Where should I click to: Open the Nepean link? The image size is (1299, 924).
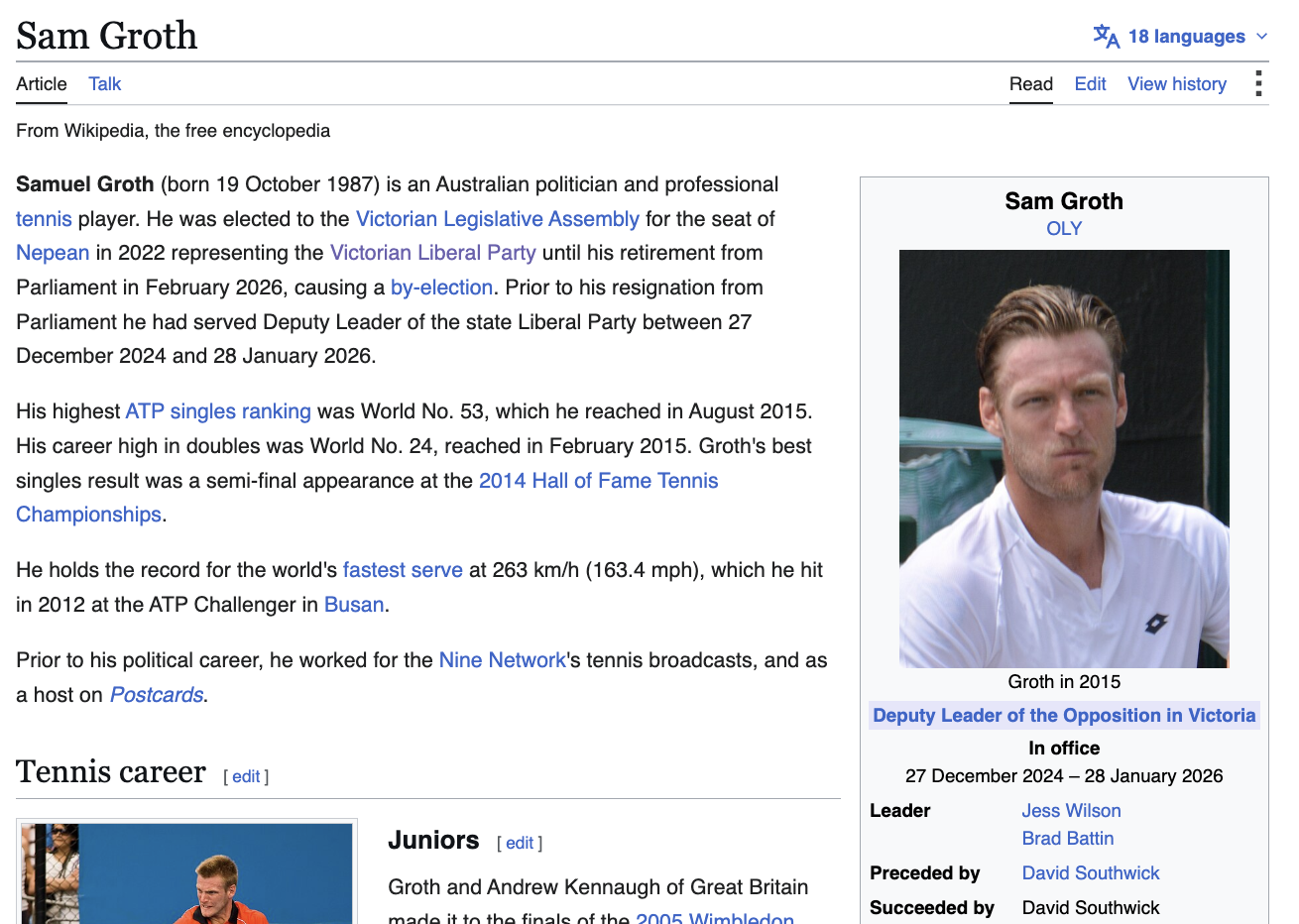point(53,253)
